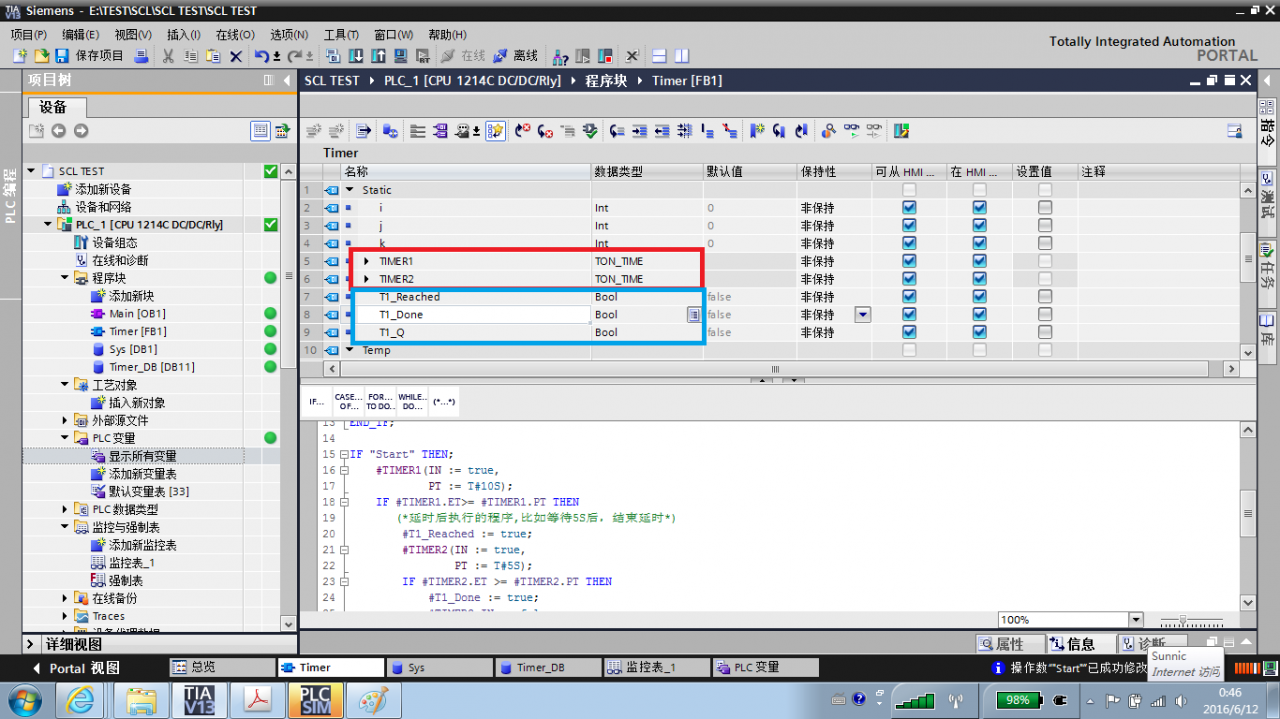Click the Save project disk icon
Screen dimensions: 1280x719
coord(61,56)
